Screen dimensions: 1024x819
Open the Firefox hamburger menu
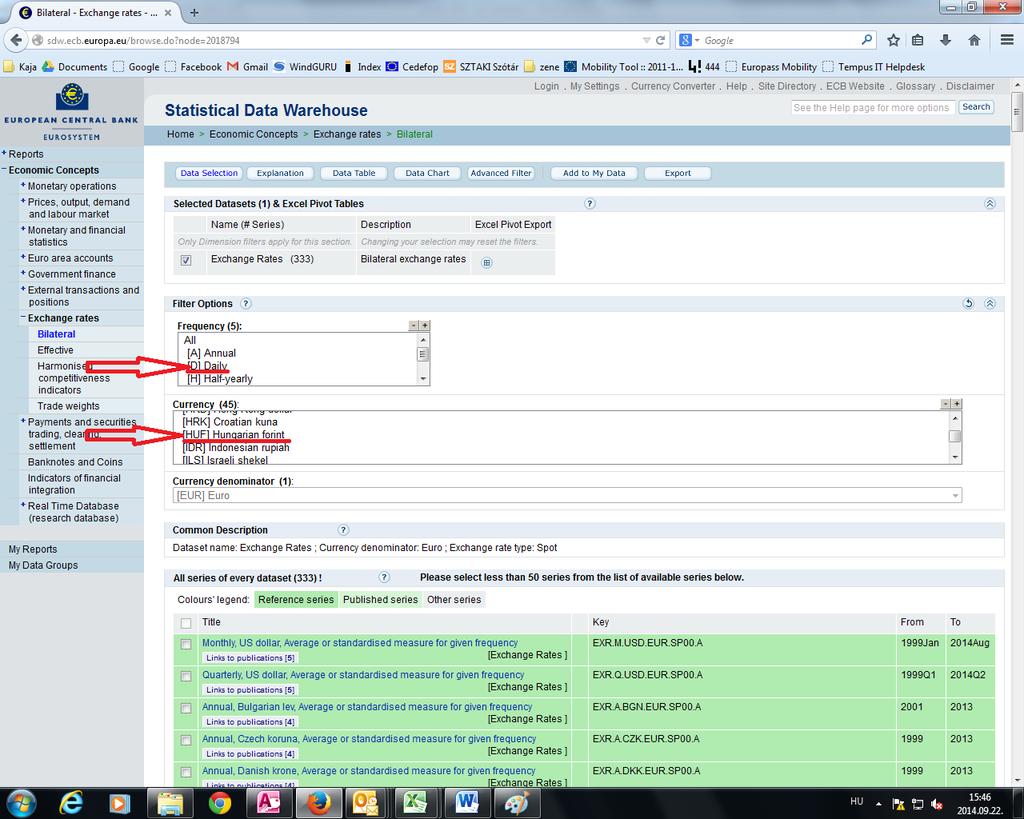coord(1006,40)
